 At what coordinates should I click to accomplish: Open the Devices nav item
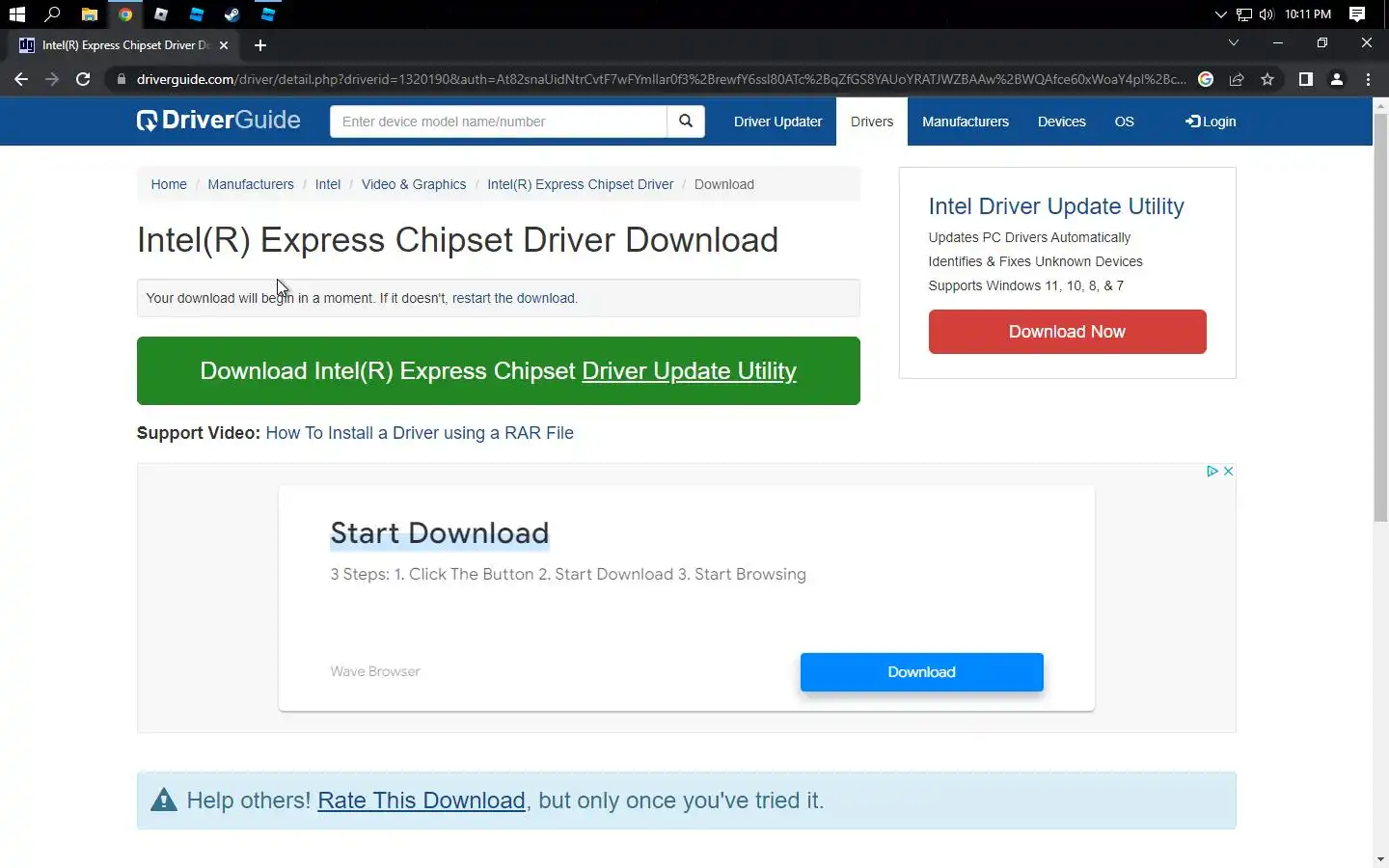tap(1061, 122)
